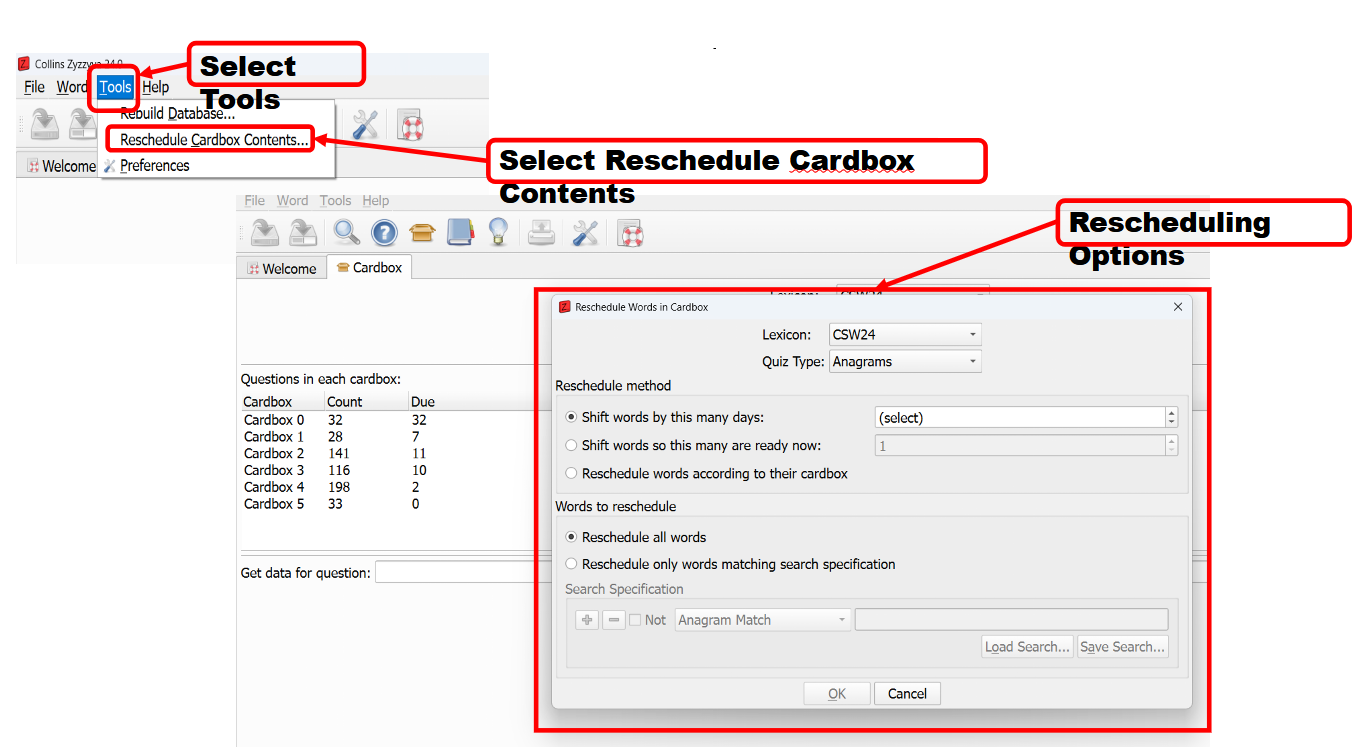This screenshot has height=754, width=1363.
Task: Switch to the Welcome tab beside Cardbox
Action: point(282,268)
